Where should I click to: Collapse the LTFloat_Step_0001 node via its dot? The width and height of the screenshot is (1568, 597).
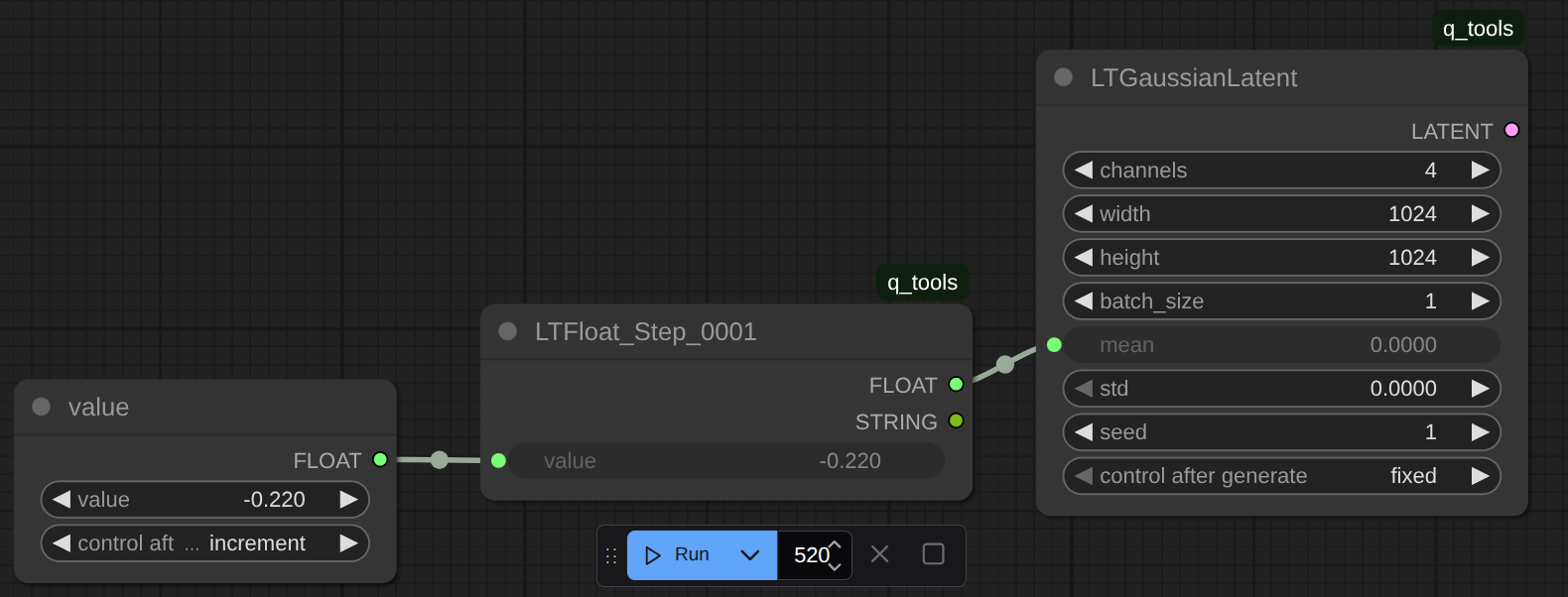(x=507, y=331)
